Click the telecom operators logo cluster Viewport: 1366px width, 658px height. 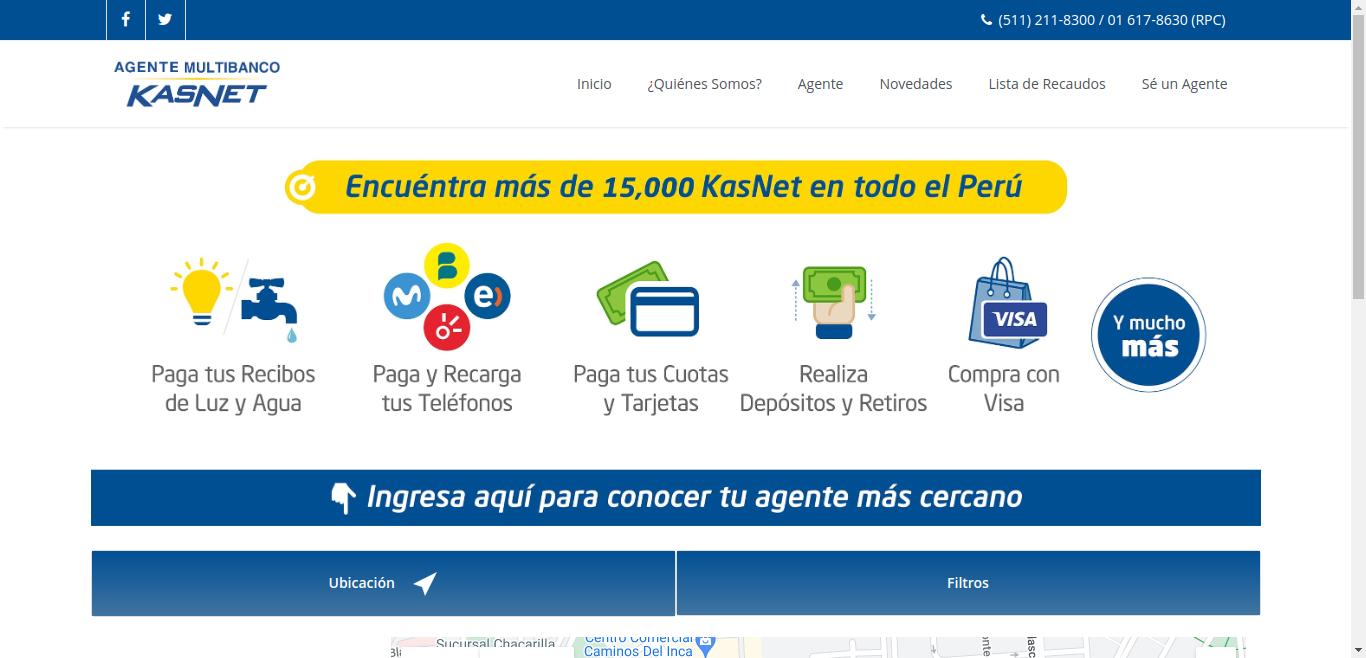pos(447,296)
